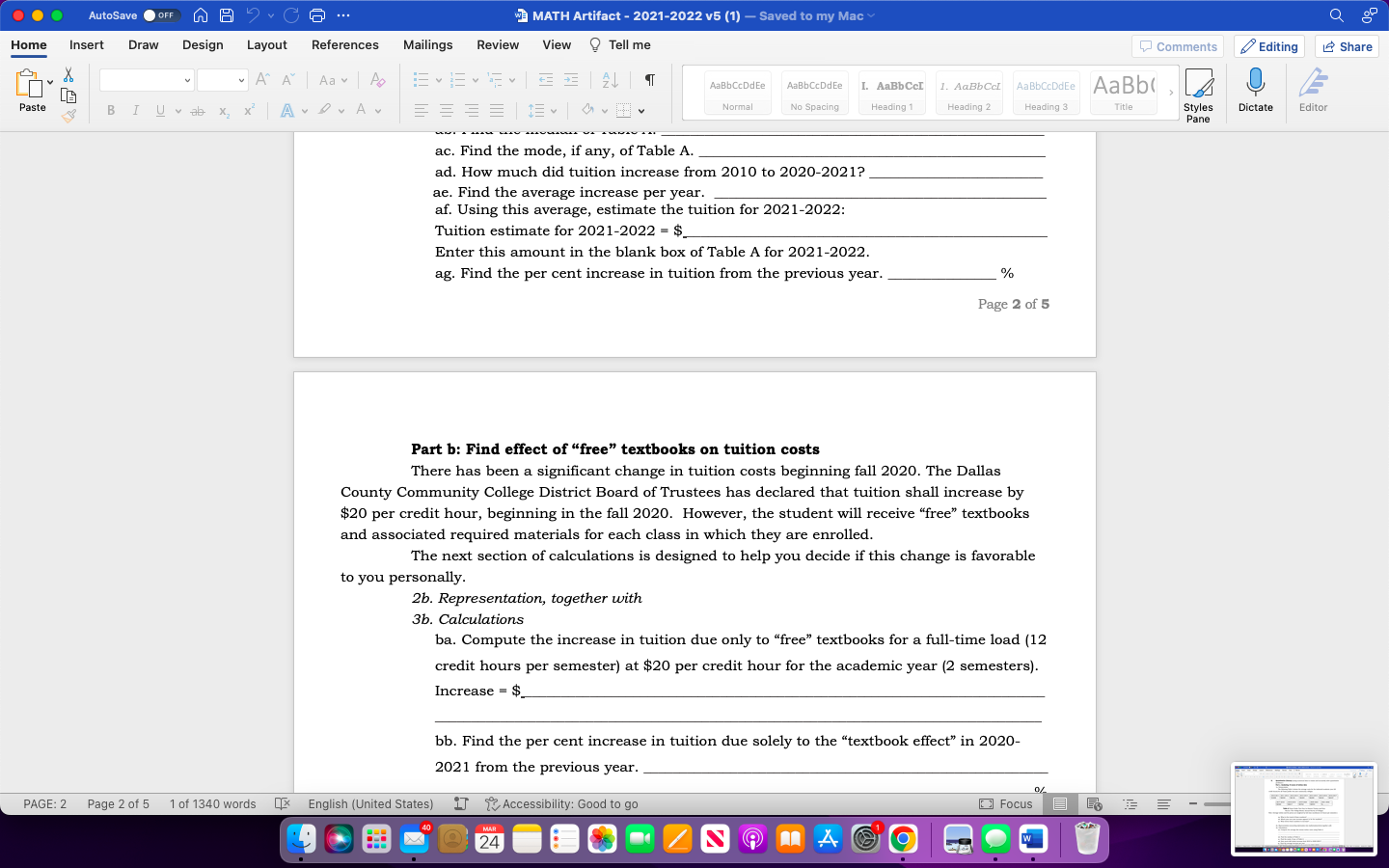Open the Styles Pane
This screenshot has width=1389, height=868.
tap(1199, 92)
